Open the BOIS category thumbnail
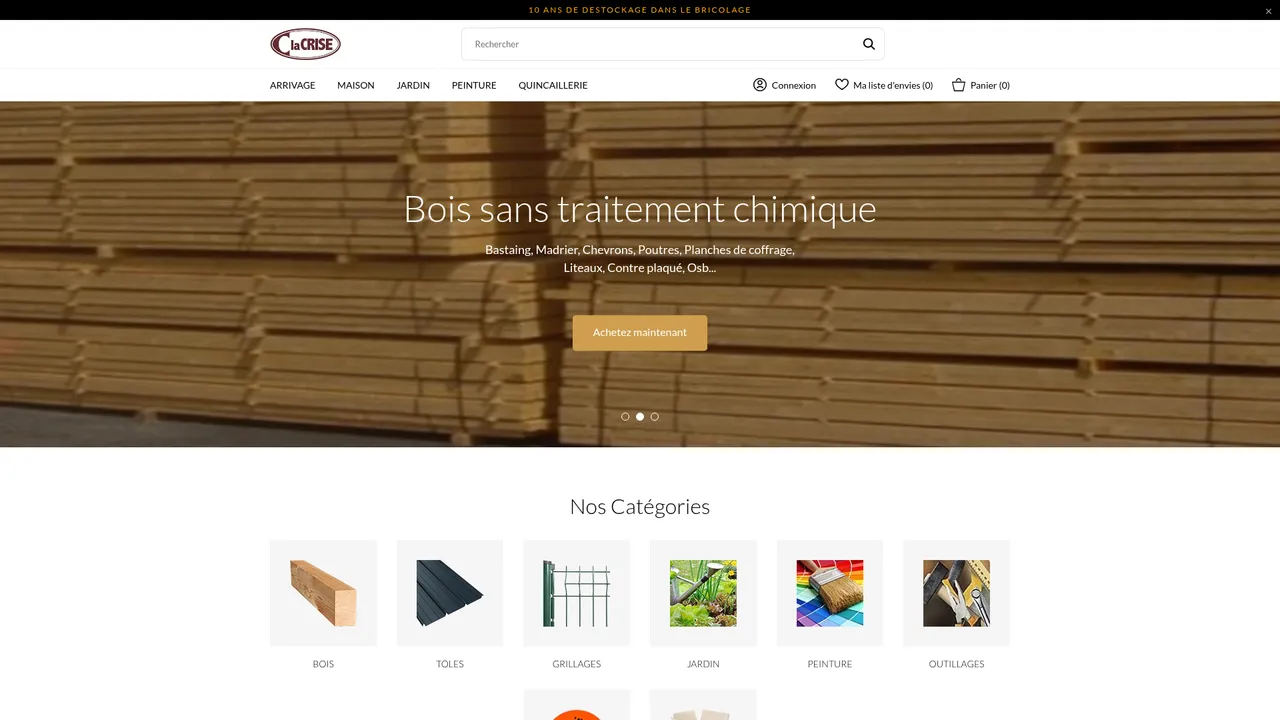The height and width of the screenshot is (720, 1280). [x=323, y=593]
